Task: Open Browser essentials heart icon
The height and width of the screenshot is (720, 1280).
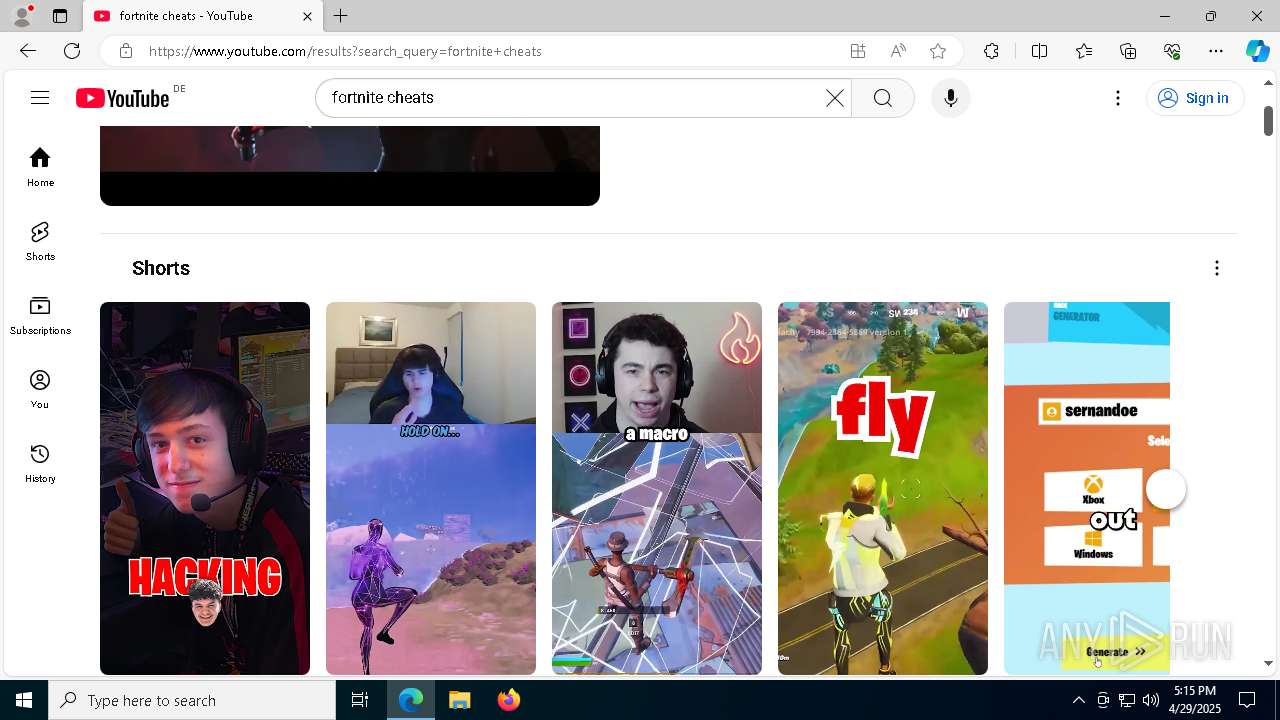Action: coord(1172,51)
